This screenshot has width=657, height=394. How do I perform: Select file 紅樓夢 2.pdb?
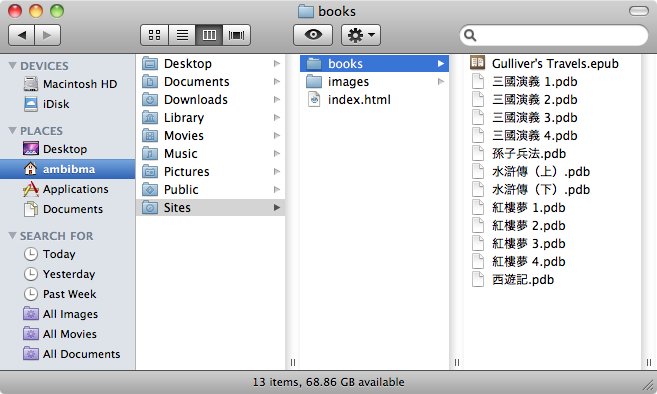click(x=552, y=226)
